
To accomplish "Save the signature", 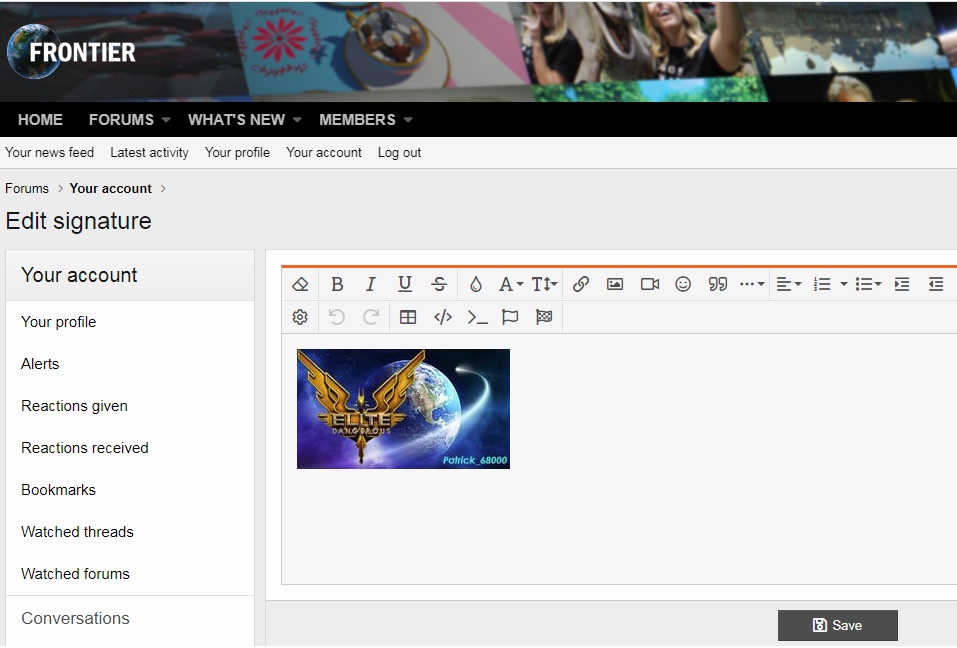I will (x=837, y=625).
